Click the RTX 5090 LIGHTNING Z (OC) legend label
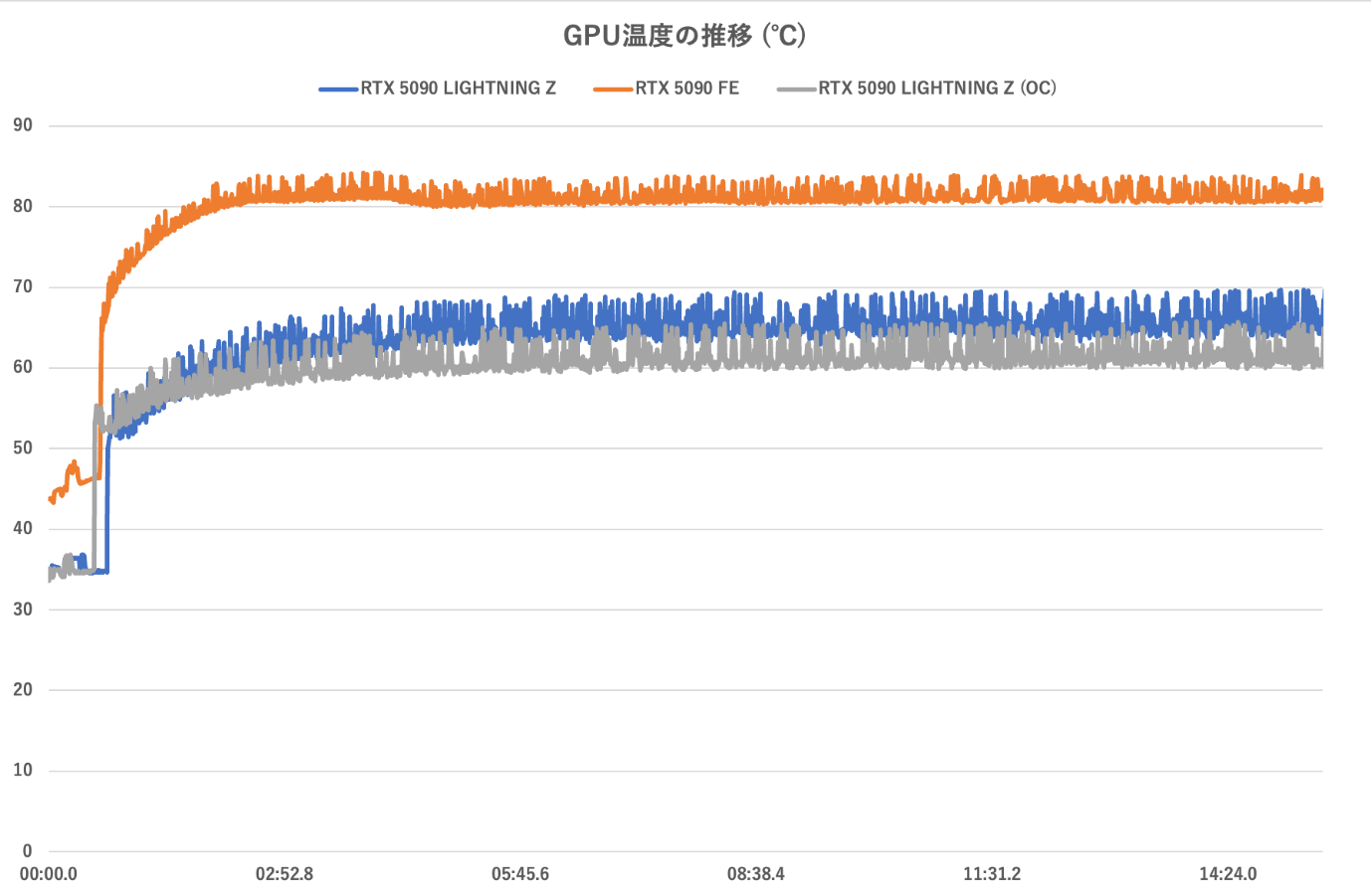The image size is (1371, 896). coord(936,88)
